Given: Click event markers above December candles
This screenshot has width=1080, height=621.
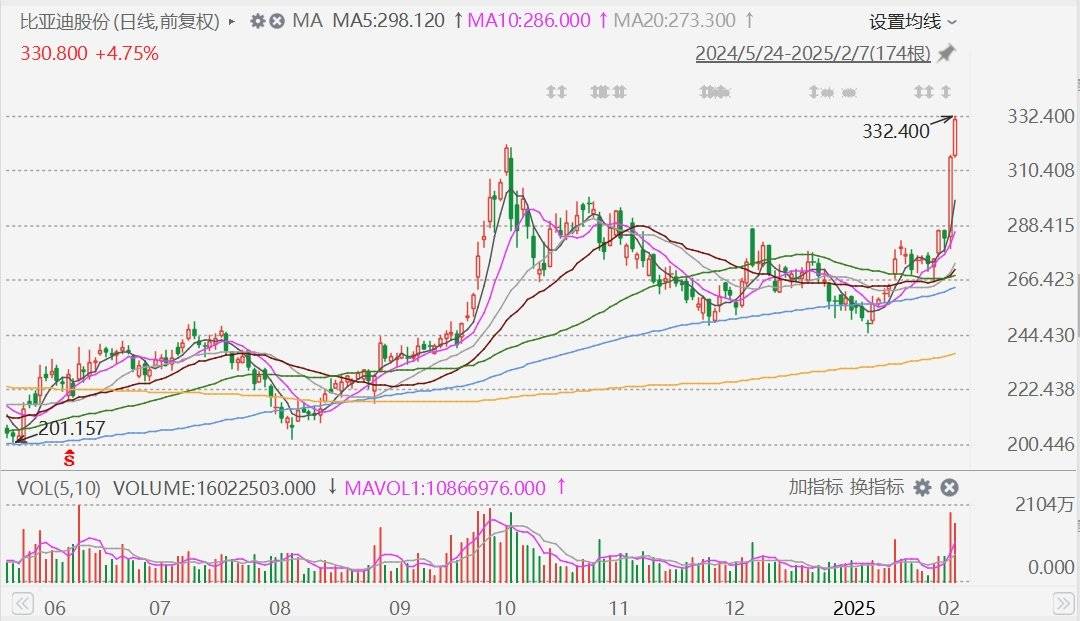Looking at the screenshot, I should coord(714,92).
